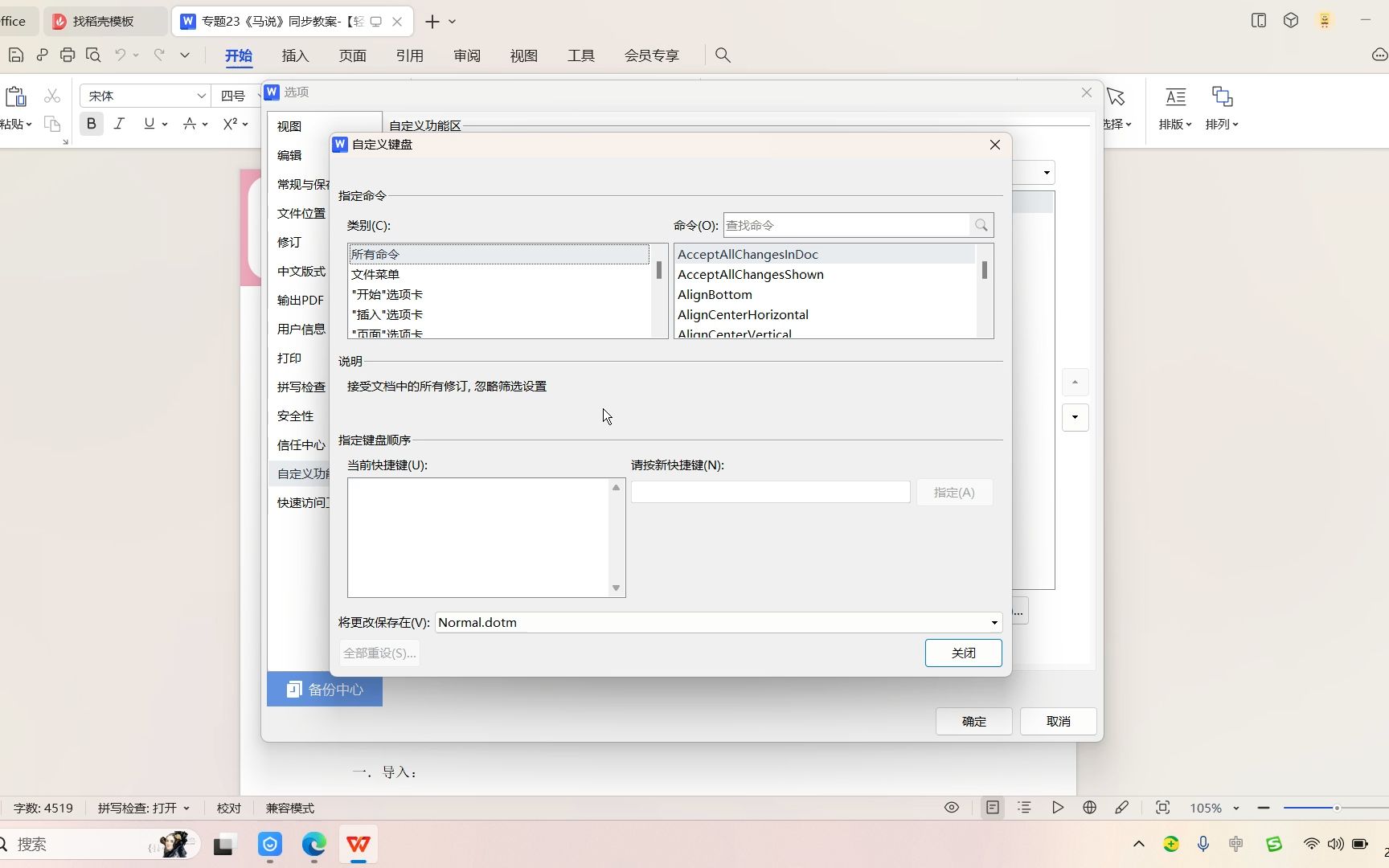
Task: Toggle Italic formatting
Action: pos(119,124)
